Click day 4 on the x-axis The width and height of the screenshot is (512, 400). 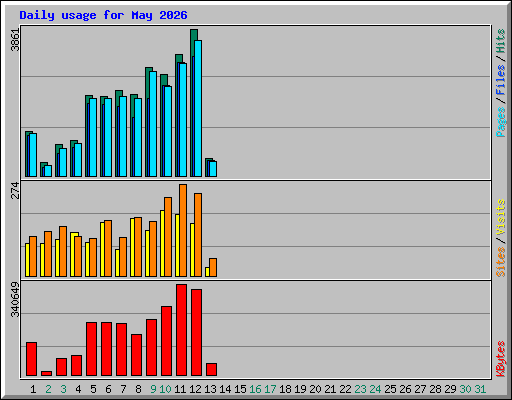tap(78, 389)
